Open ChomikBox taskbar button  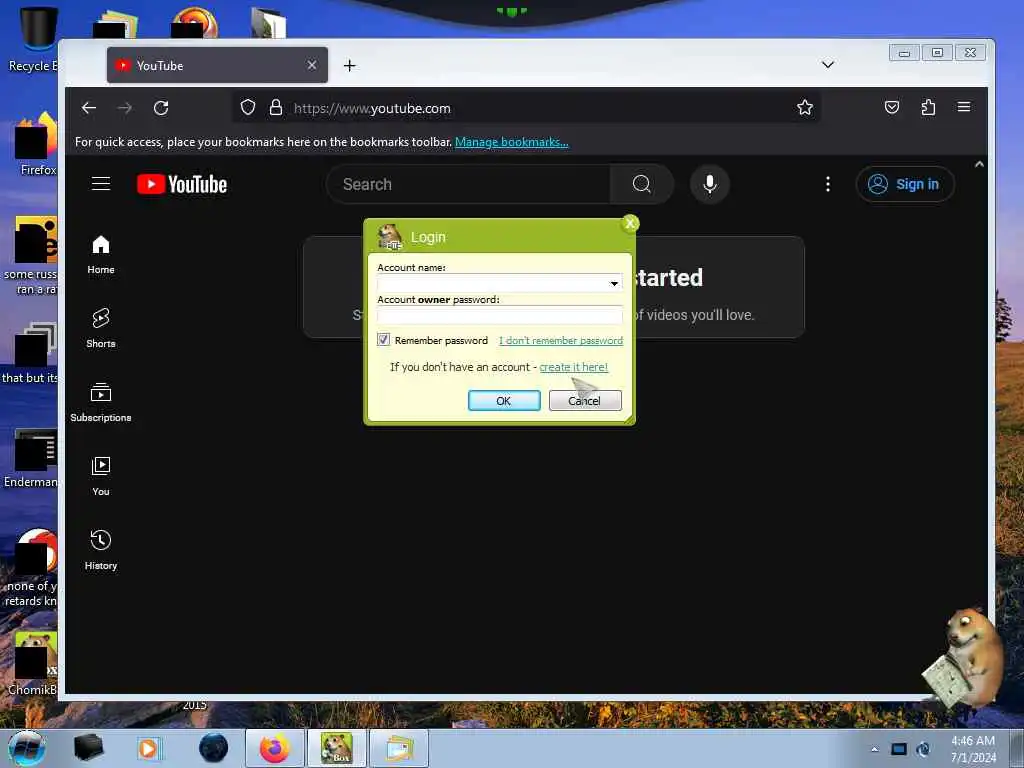(x=336, y=748)
